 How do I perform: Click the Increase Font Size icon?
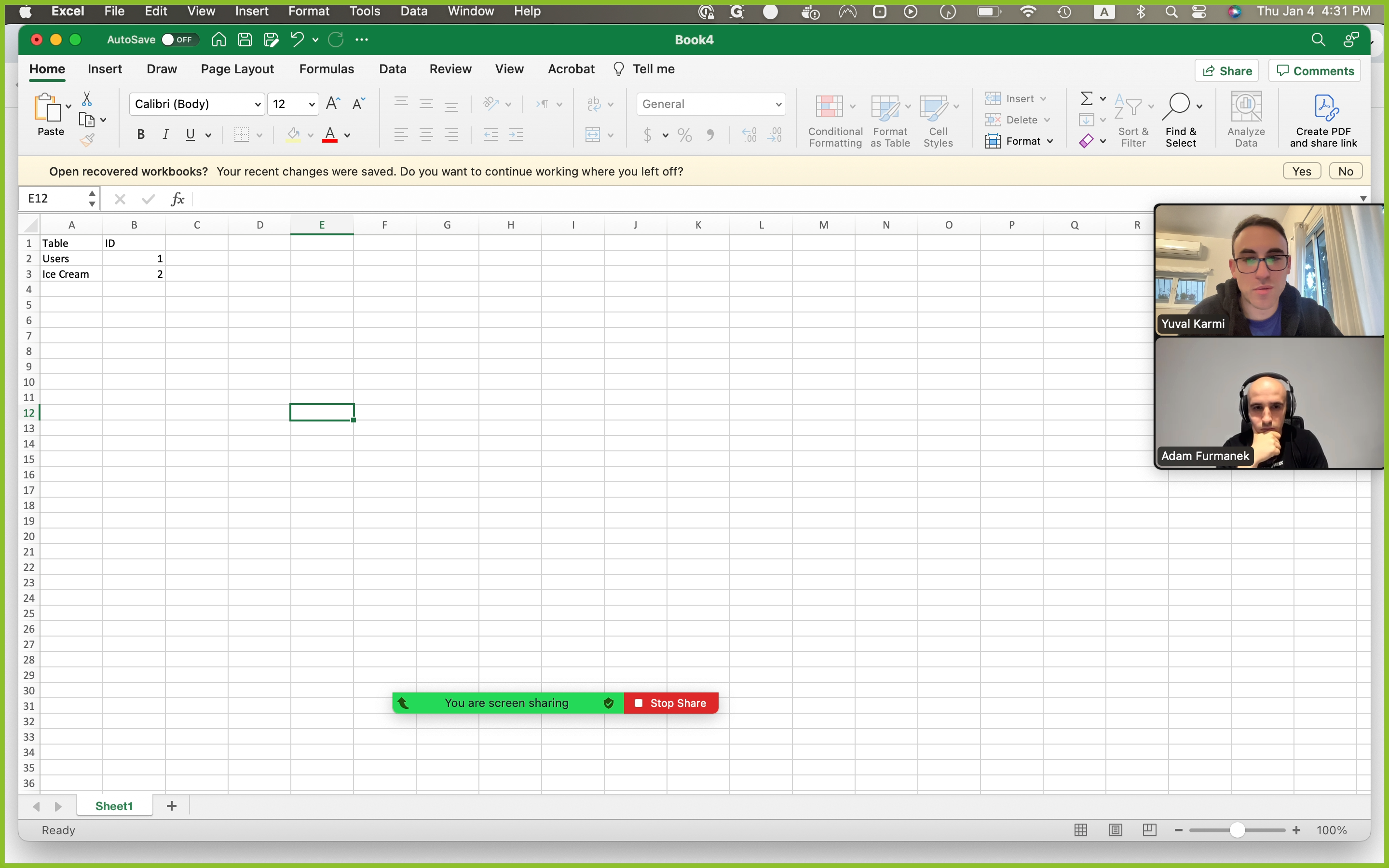333,104
